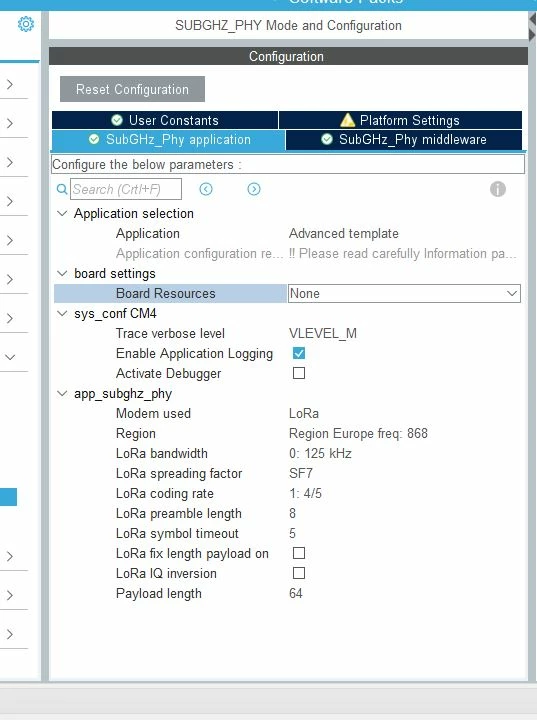
Task: Go to next search result arrow
Action: click(x=254, y=189)
